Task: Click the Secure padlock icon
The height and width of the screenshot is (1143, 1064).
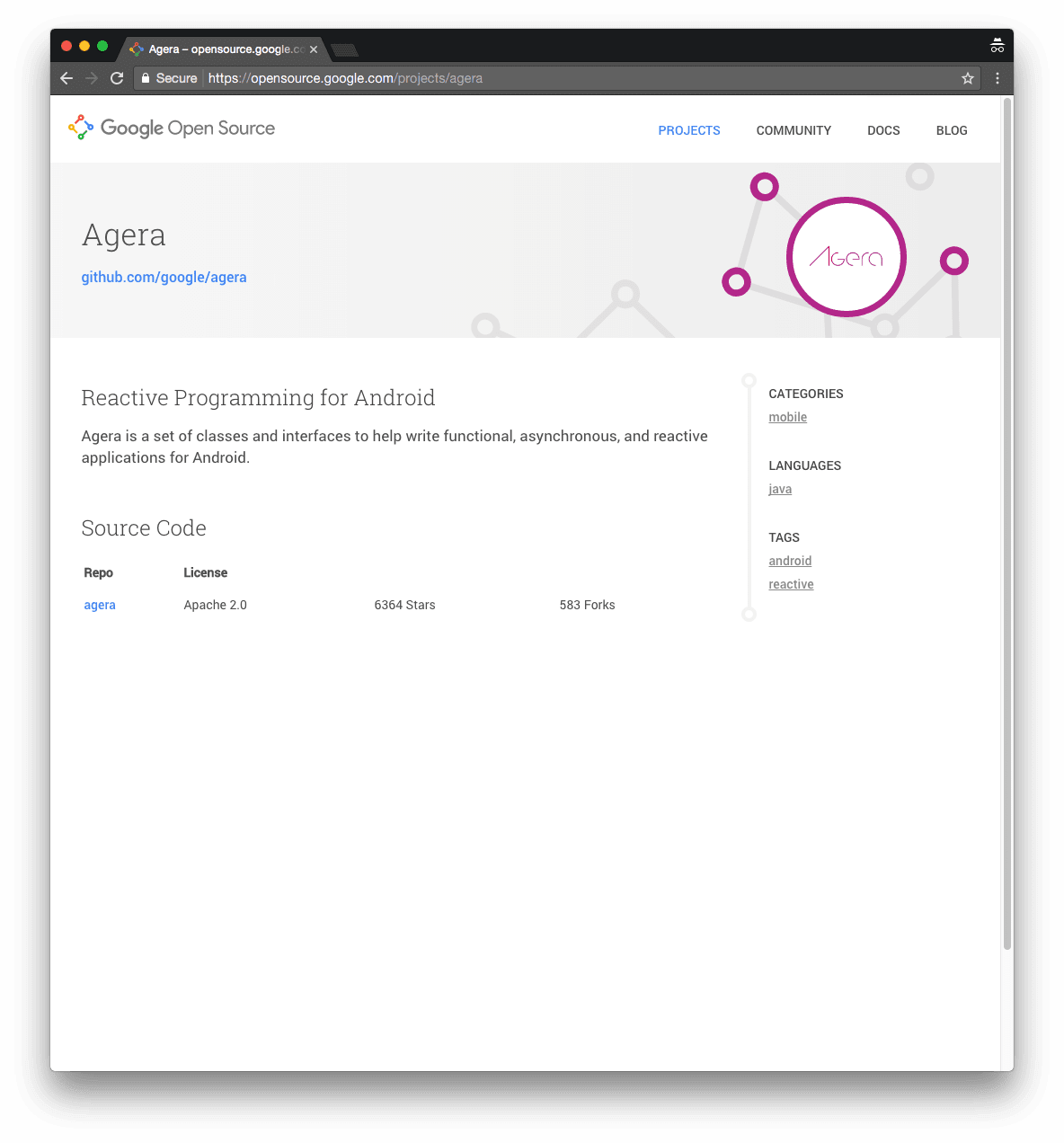Action: point(146,78)
